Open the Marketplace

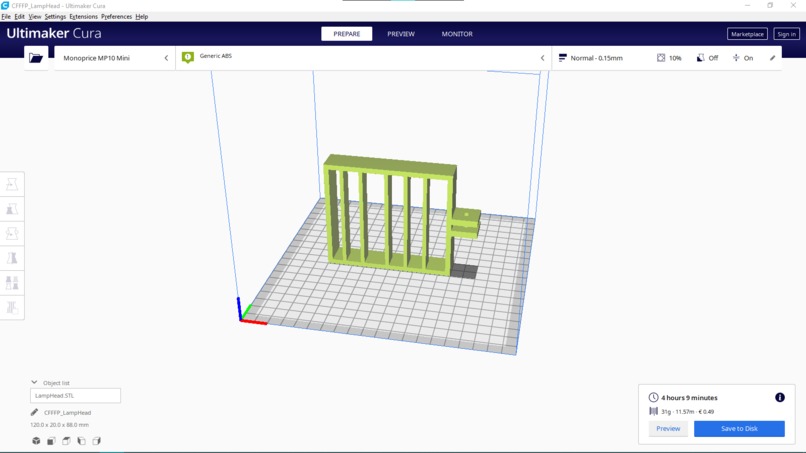click(x=747, y=34)
